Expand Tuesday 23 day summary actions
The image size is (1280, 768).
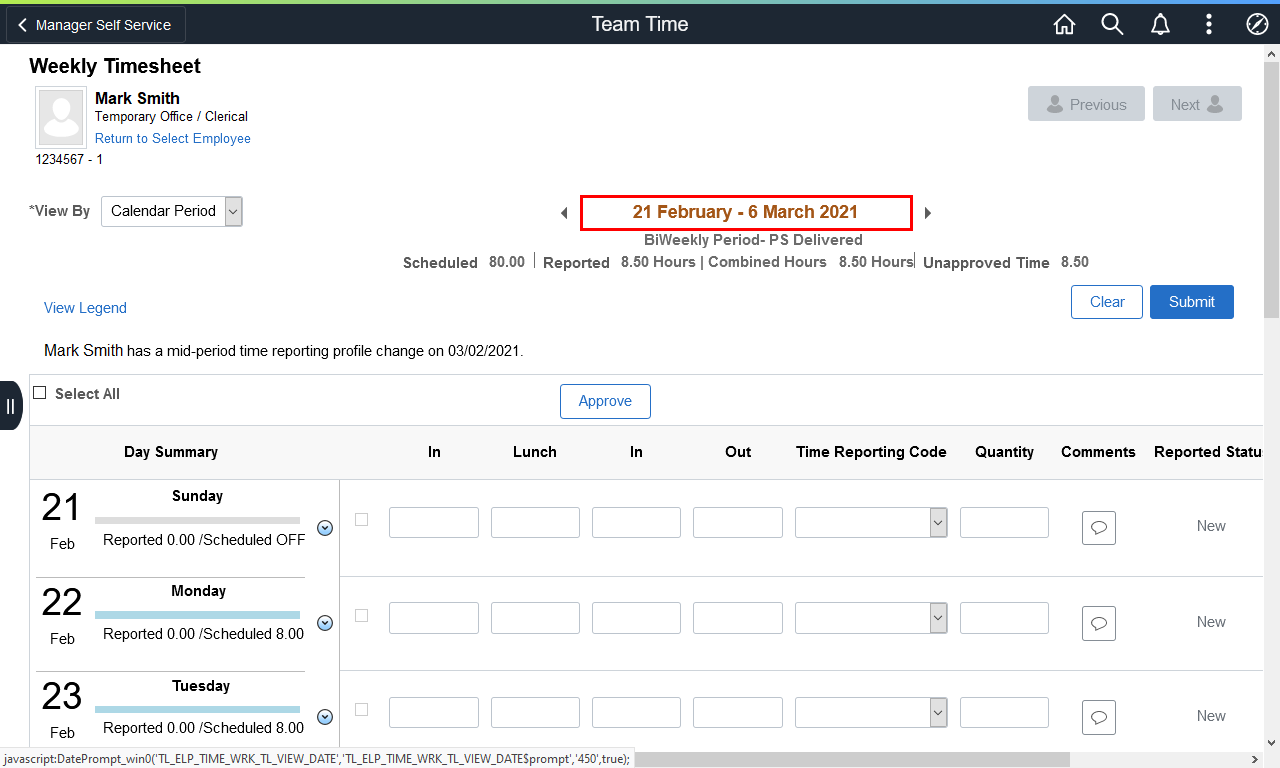click(325, 717)
